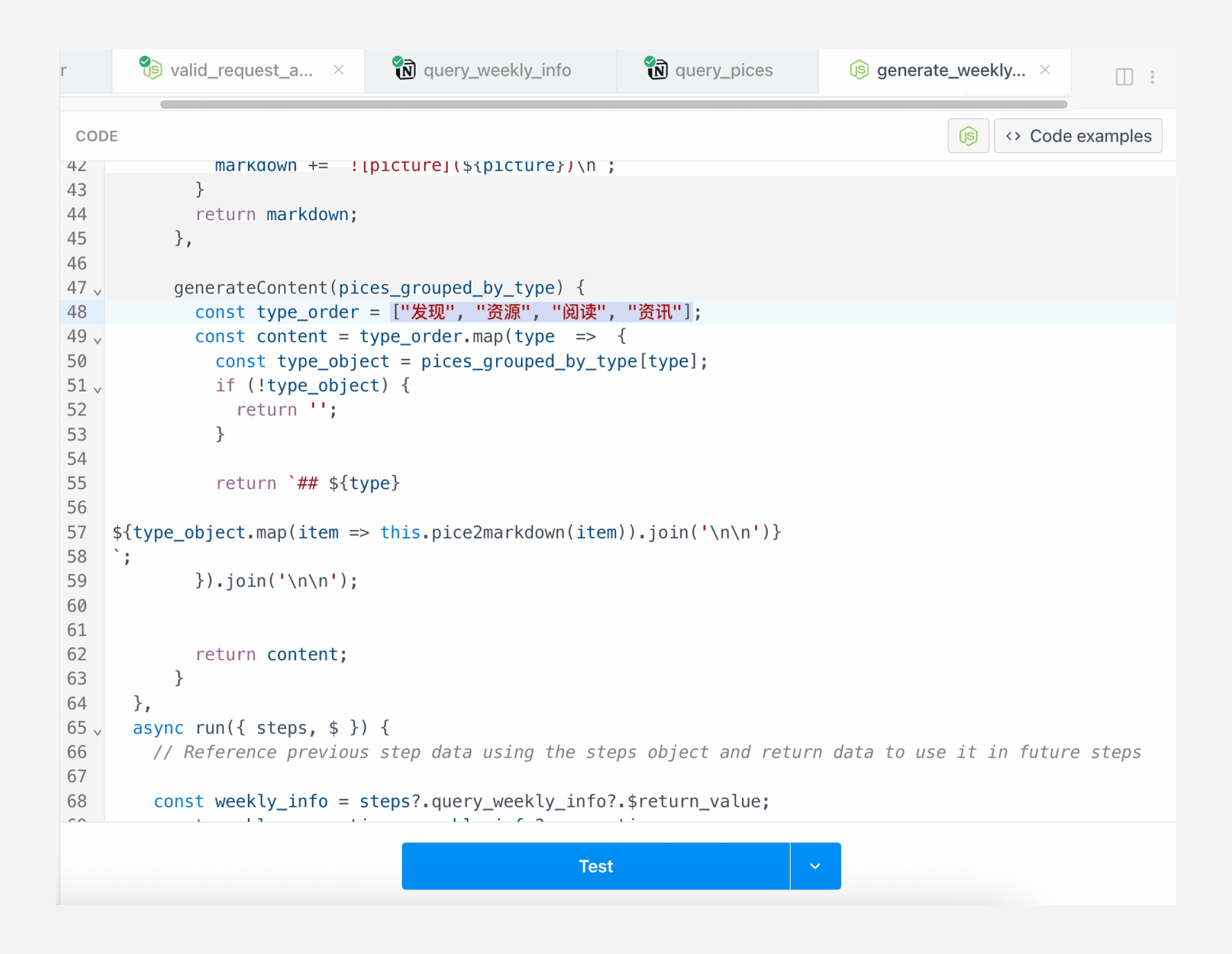Collapse the code fold at line 49
1232x954 pixels.
pyautogui.click(x=98, y=341)
